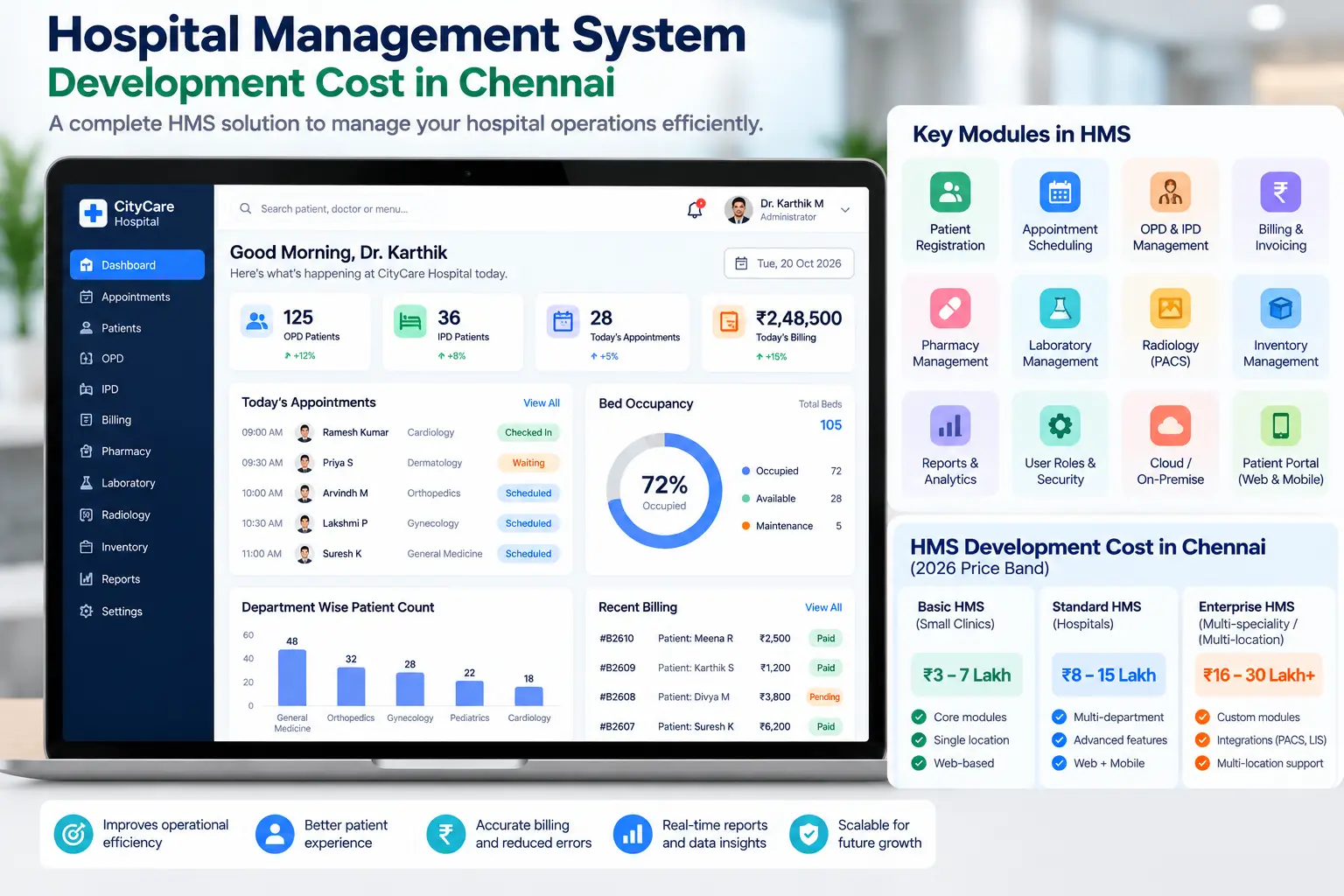Click the Checked In status for Ramesh Kumar
This screenshot has width=1344, height=896.
pyautogui.click(x=528, y=432)
